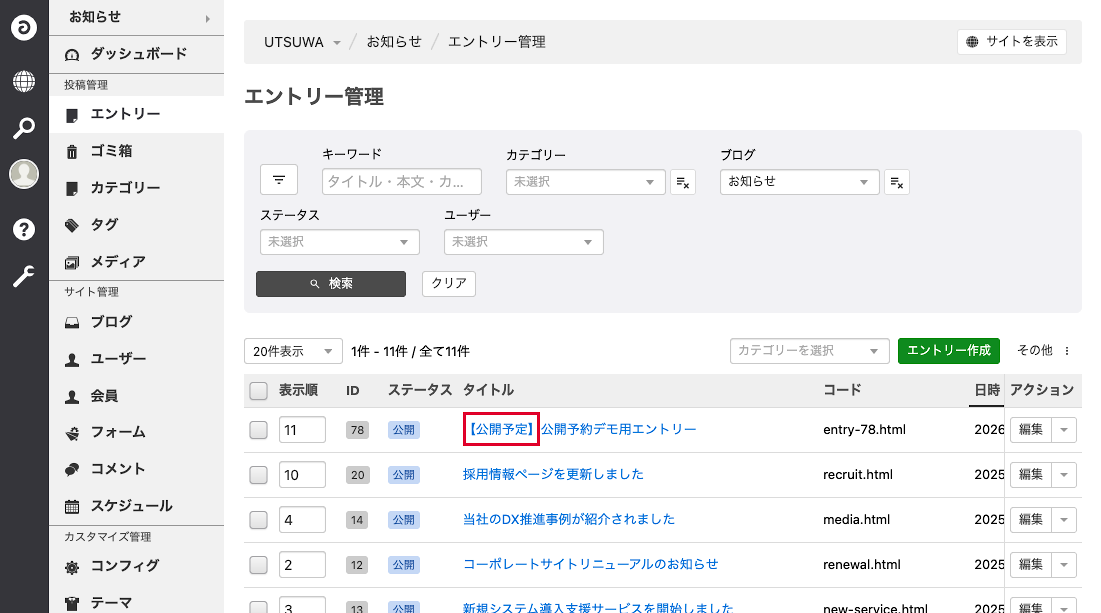Viewport: 1101px width, 613px height.
Task: Click ID badge 78
Action: (x=357, y=430)
